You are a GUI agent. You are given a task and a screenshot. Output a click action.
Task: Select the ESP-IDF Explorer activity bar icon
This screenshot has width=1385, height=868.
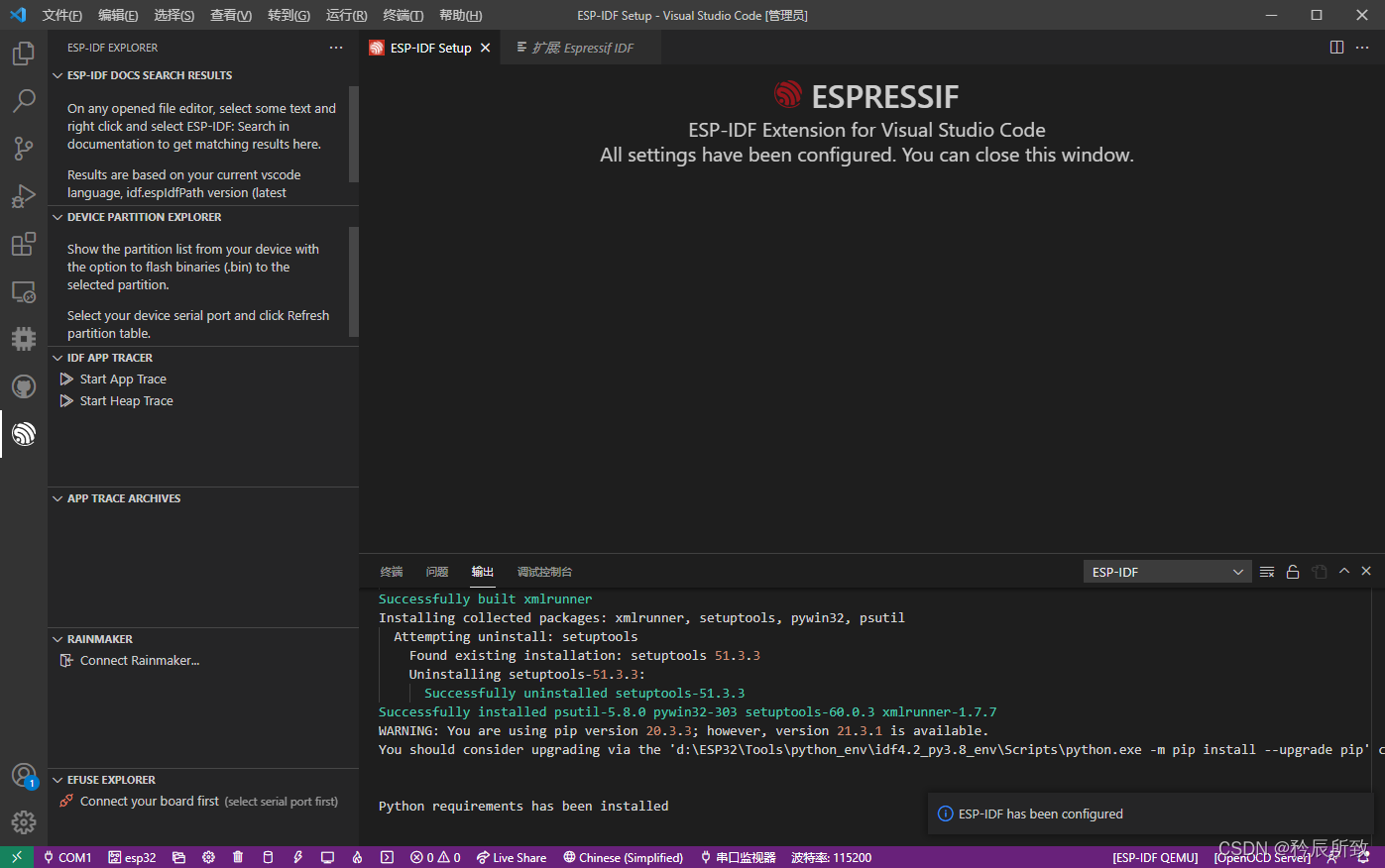(x=24, y=434)
